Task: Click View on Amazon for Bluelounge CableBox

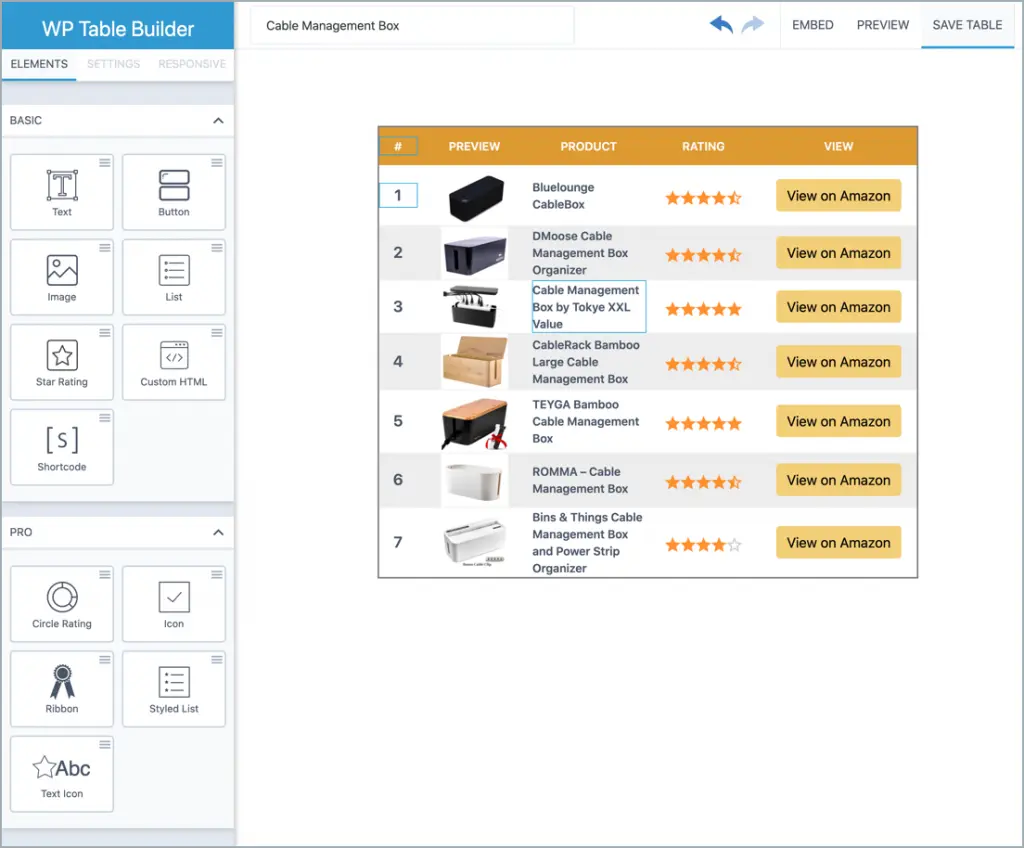Action: pyautogui.click(x=839, y=196)
